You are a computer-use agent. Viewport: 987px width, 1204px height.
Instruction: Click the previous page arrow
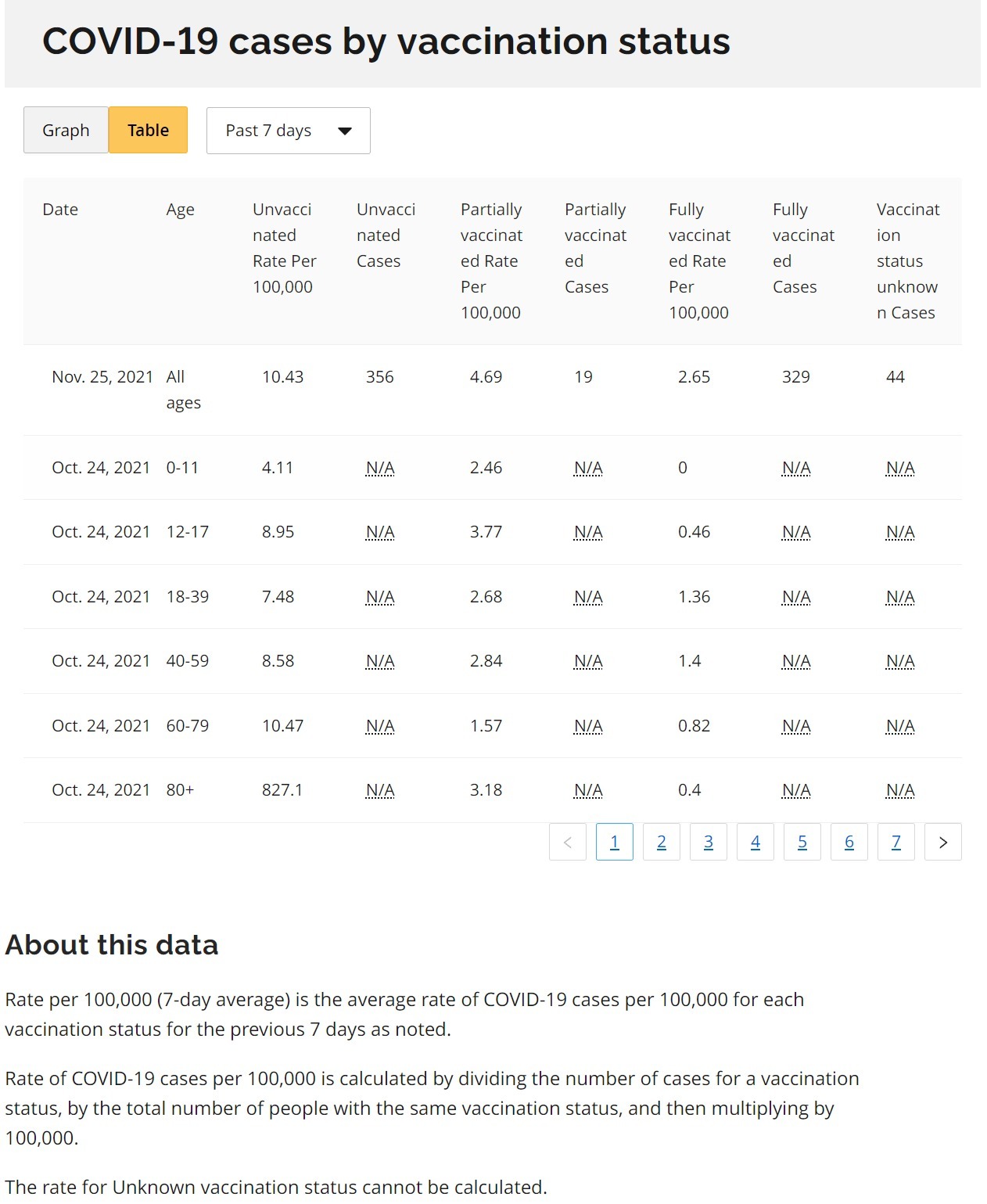pos(568,842)
